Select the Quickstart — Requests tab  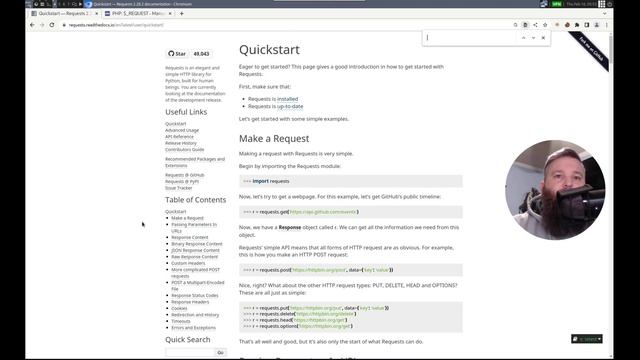64,13
